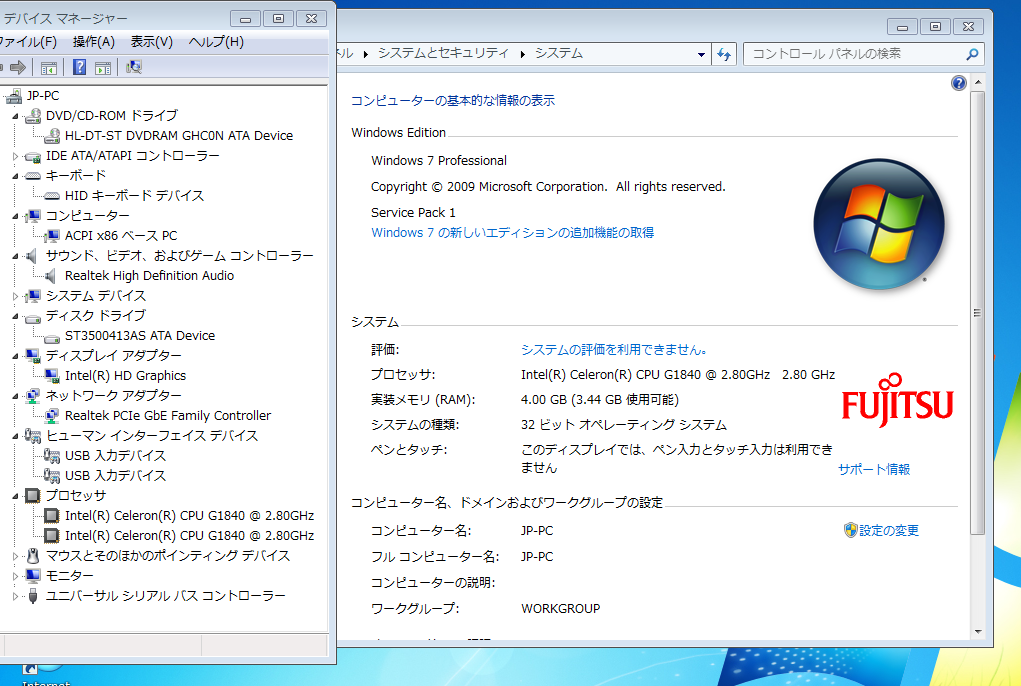Open the 操作(A) menu
This screenshot has width=1021, height=686.
click(x=94, y=42)
